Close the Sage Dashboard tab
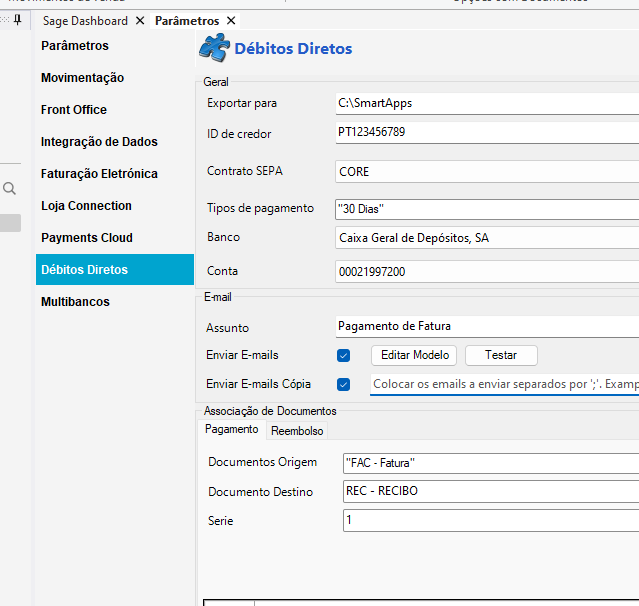 140,20
